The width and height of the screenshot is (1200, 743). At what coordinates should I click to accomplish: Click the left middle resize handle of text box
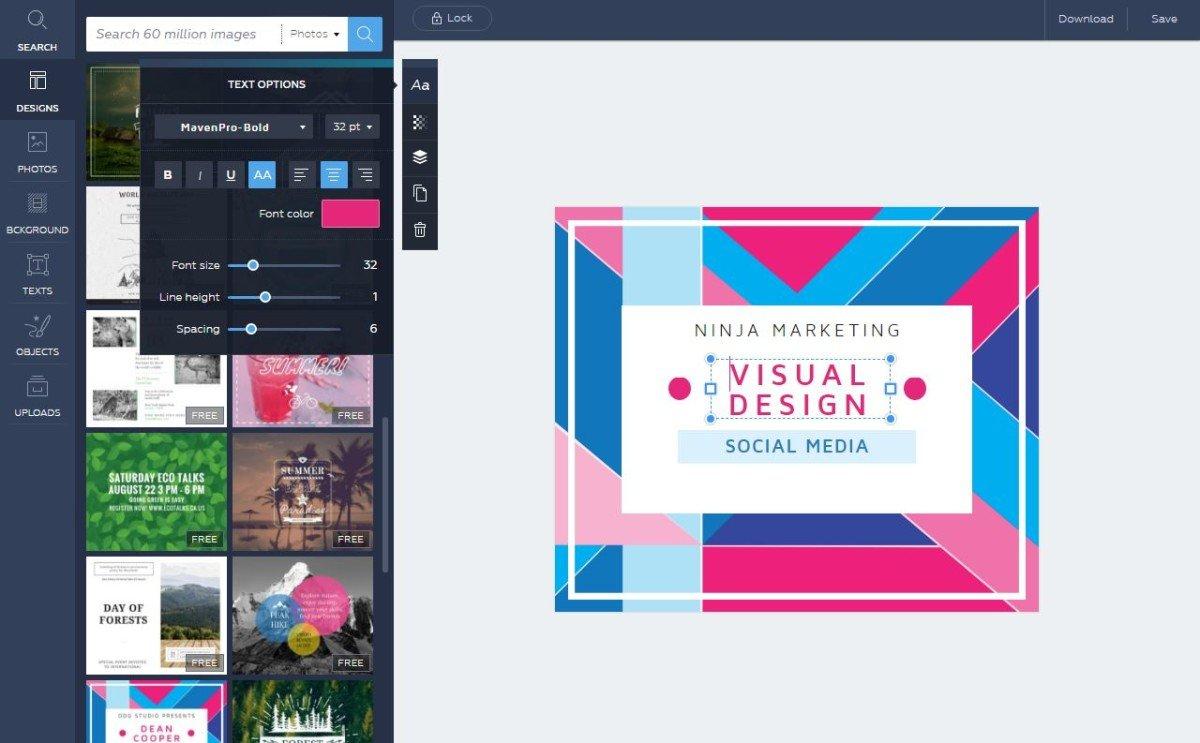click(711, 389)
